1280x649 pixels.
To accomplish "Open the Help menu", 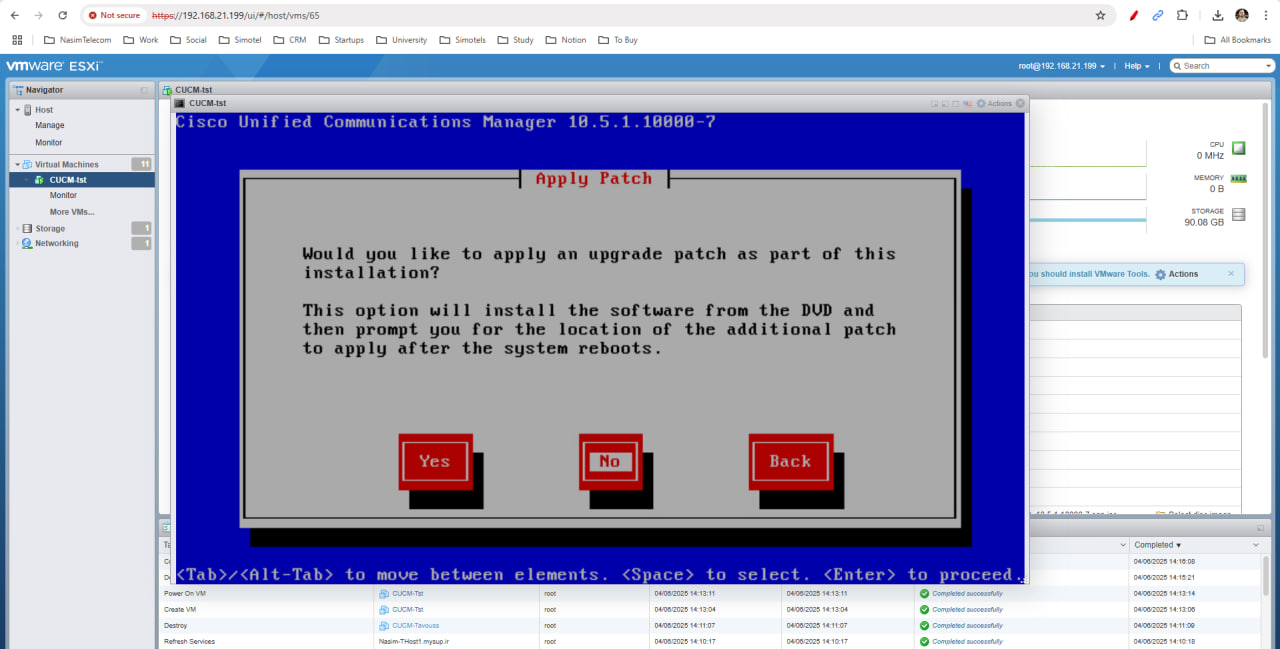I will coord(1137,66).
